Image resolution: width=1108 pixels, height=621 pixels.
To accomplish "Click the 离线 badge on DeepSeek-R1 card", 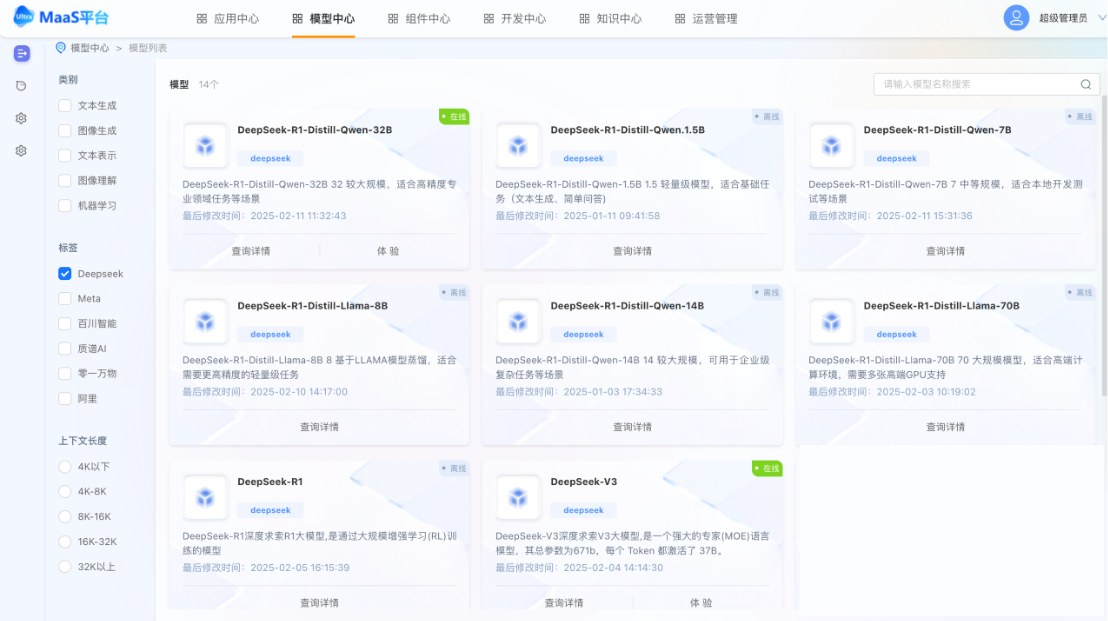I will [454, 468].
